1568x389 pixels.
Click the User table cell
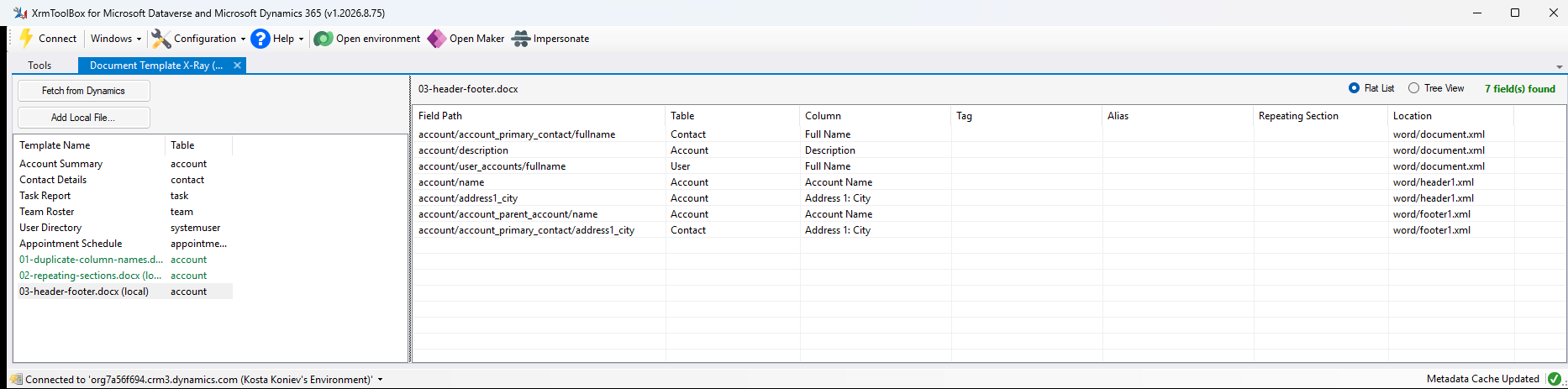point(681,166)
